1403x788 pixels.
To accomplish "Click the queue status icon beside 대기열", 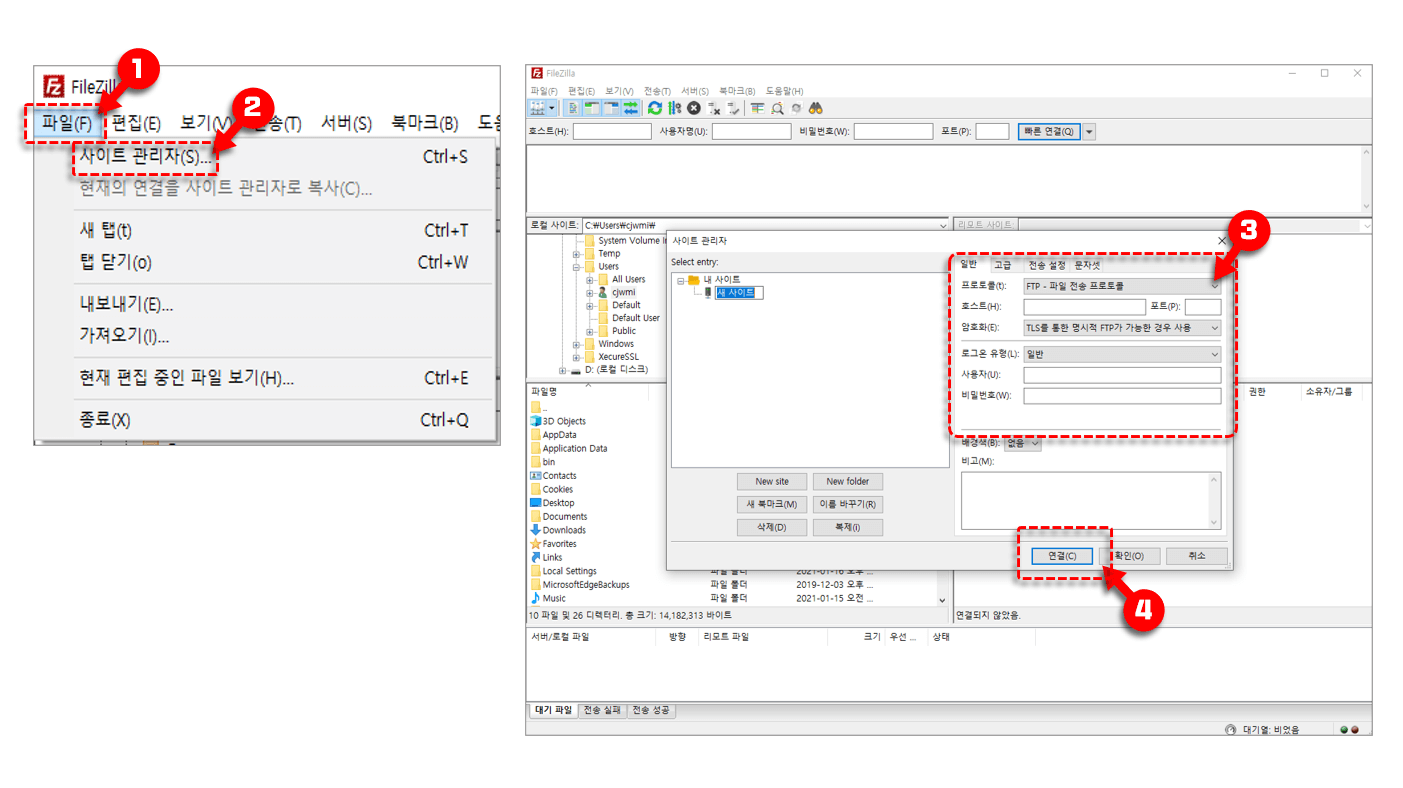I will pyautogui.click(x=1230, y=730).
